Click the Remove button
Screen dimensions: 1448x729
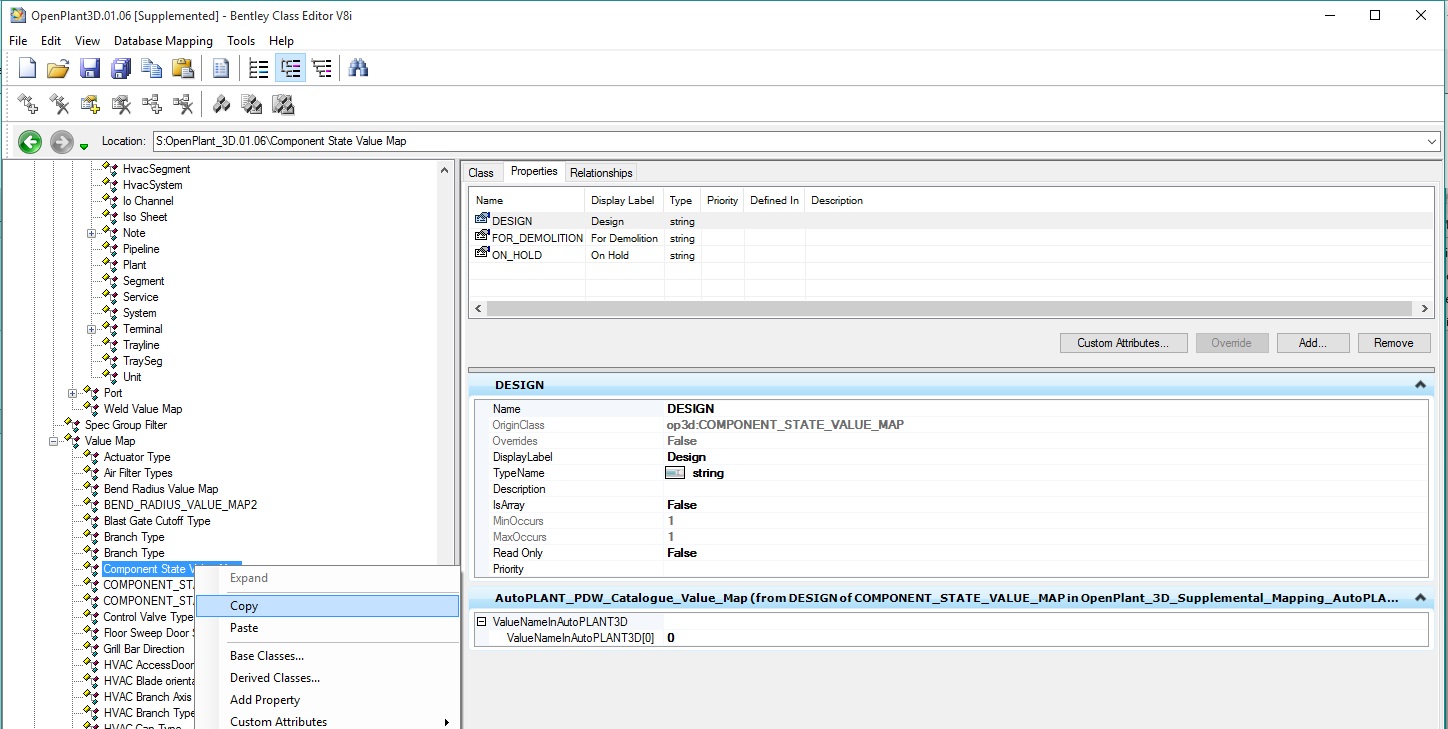pos(1393,343)
